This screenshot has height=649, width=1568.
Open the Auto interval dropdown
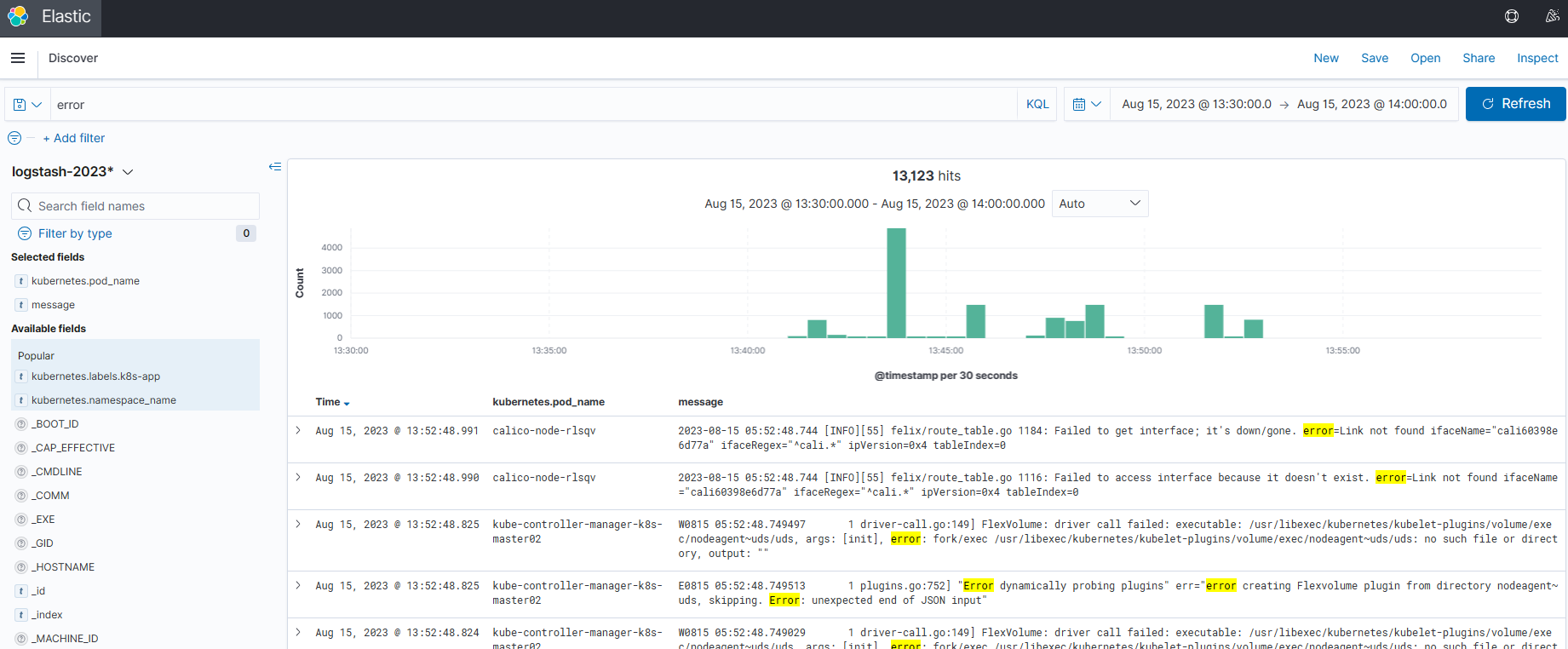(1100, 204)
